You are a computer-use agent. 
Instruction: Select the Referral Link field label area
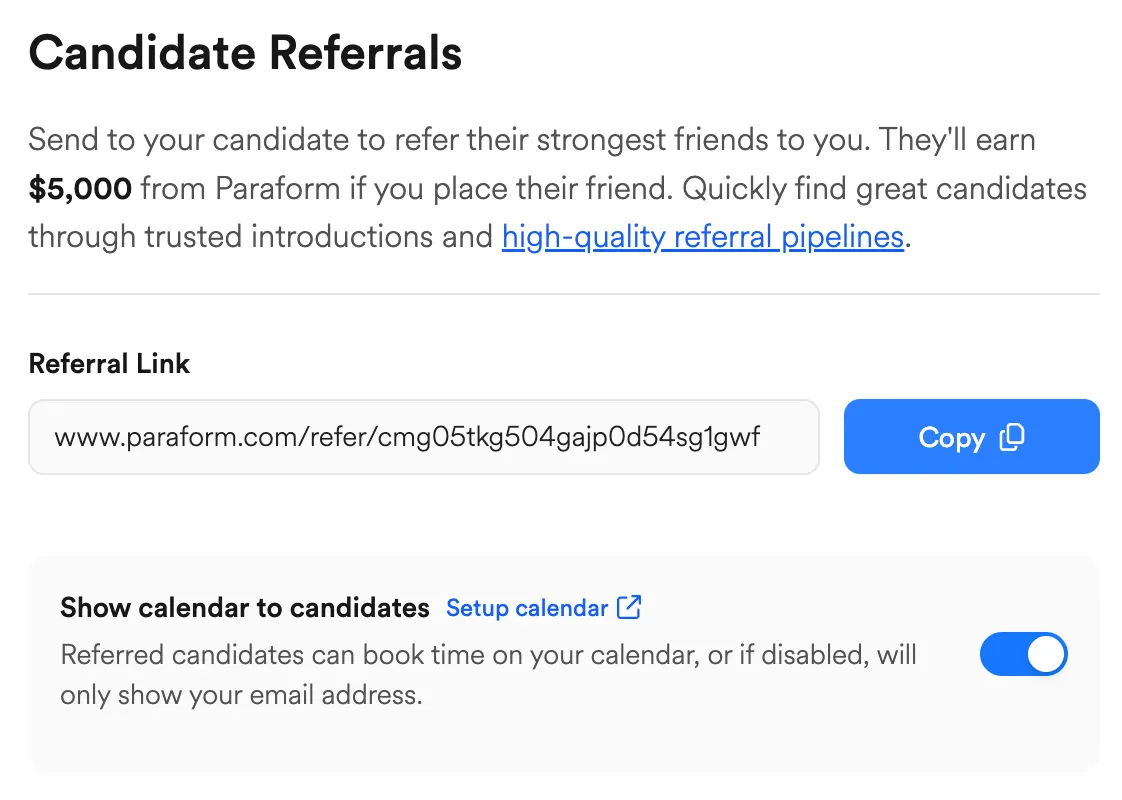click(x=109, y=363)
